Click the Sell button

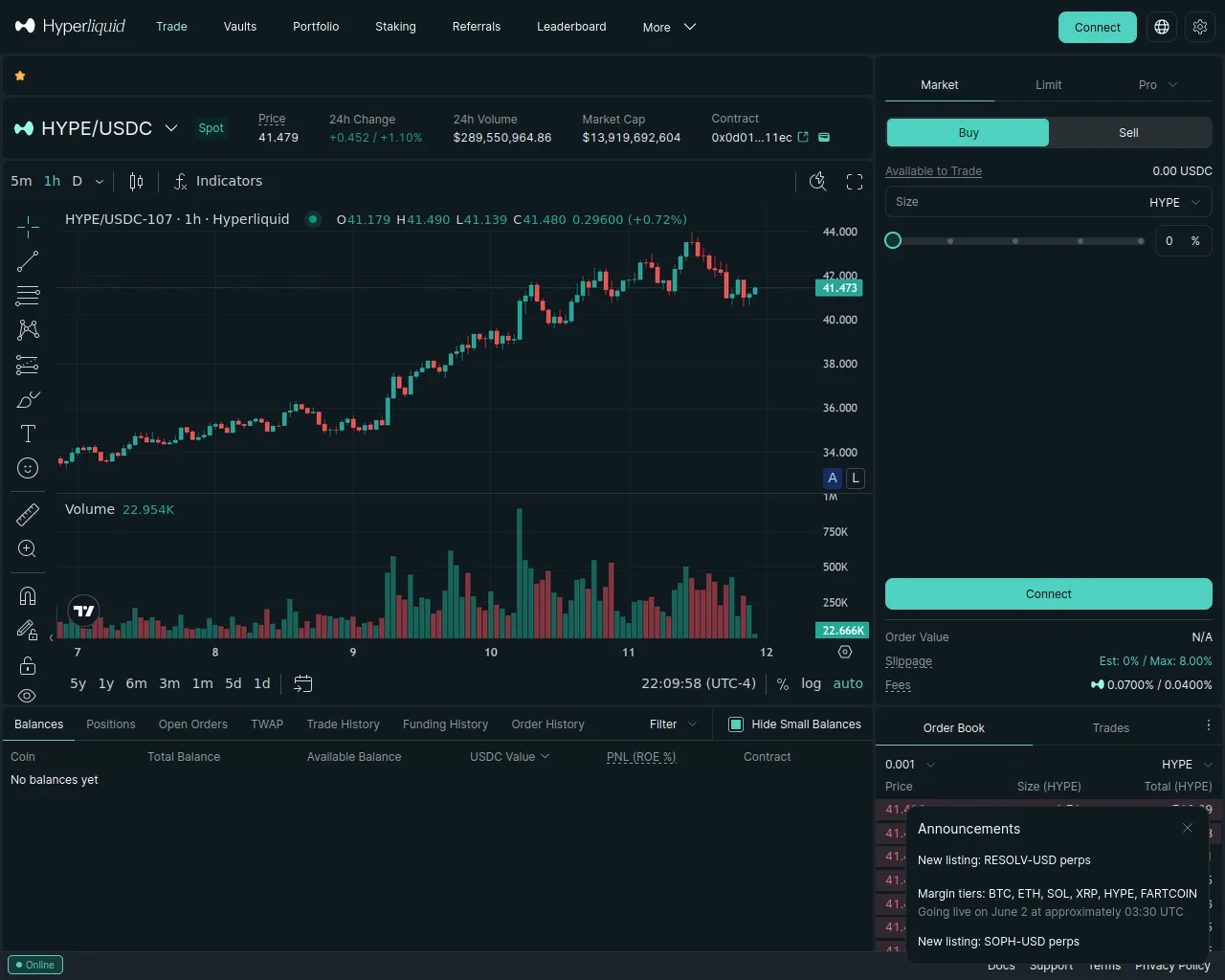1129,133
